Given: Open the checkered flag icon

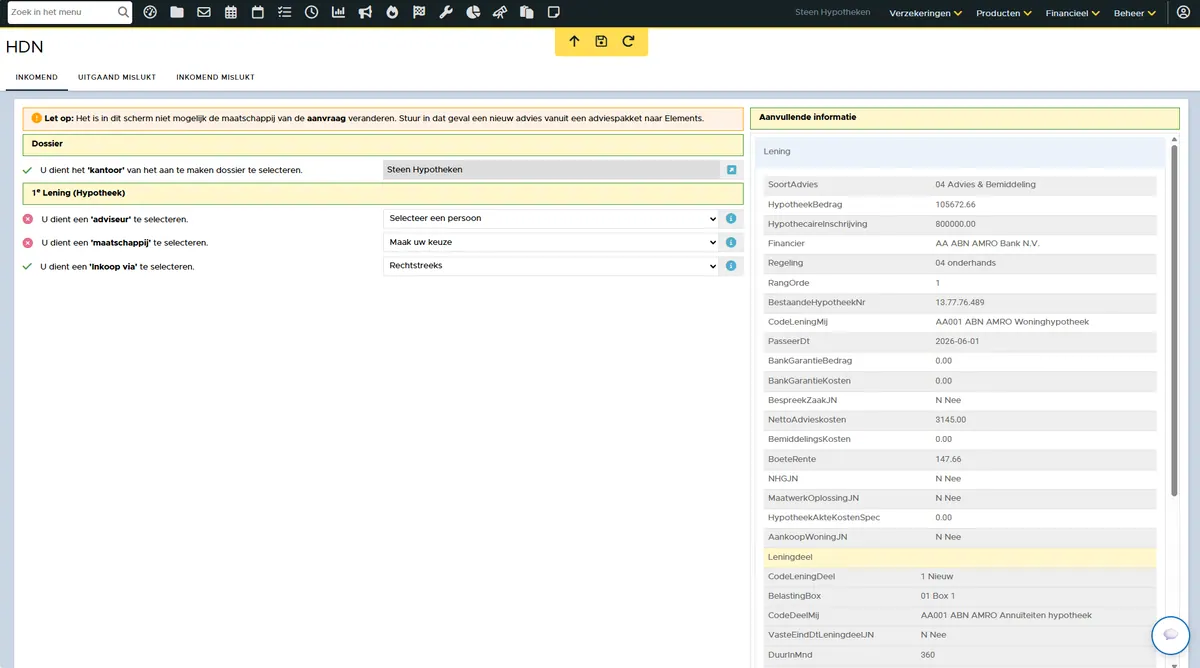Looking at the screenshot, I should pyautogui.click(x=420, y=13).
